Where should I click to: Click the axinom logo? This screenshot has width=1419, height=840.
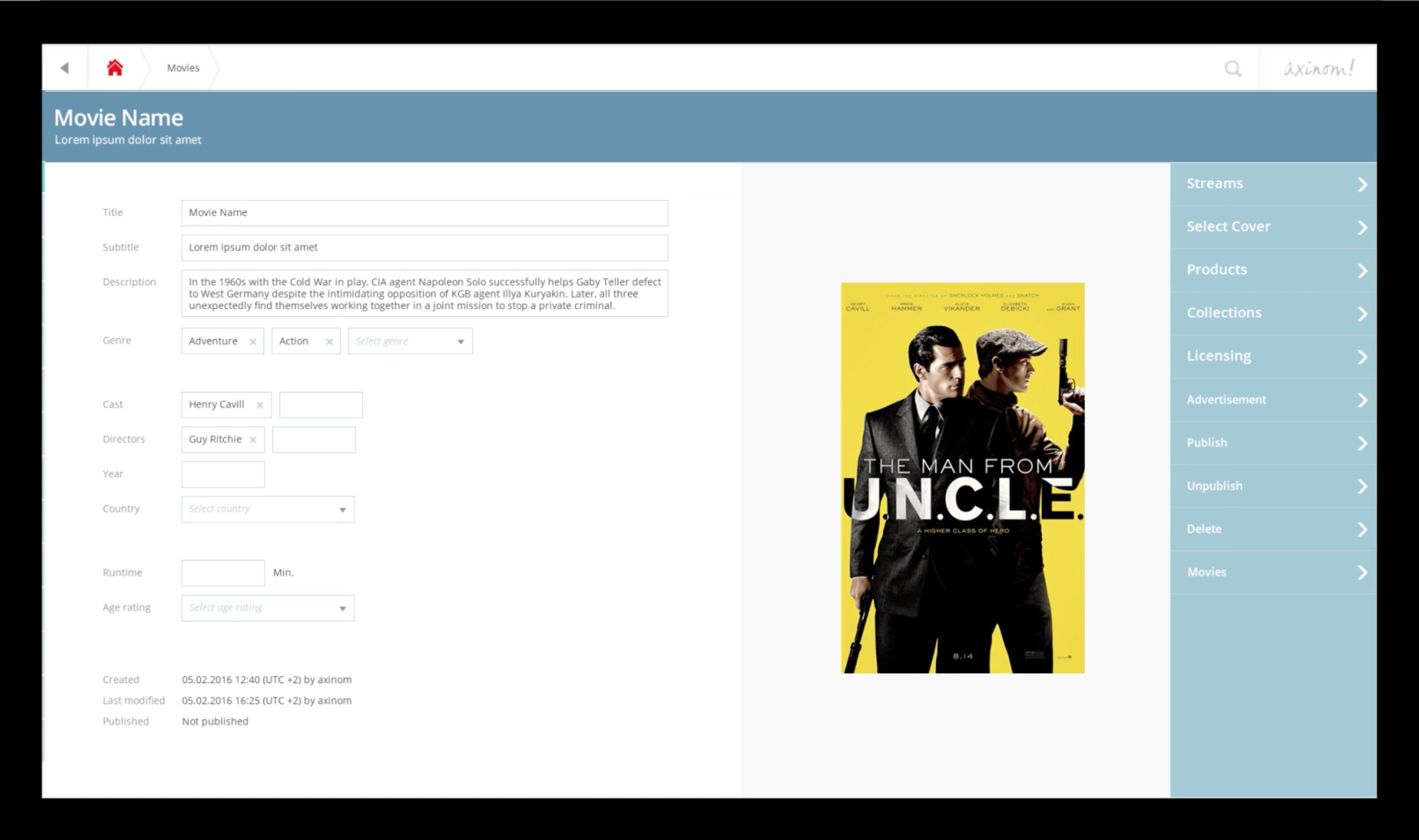tap(1318, 69)
